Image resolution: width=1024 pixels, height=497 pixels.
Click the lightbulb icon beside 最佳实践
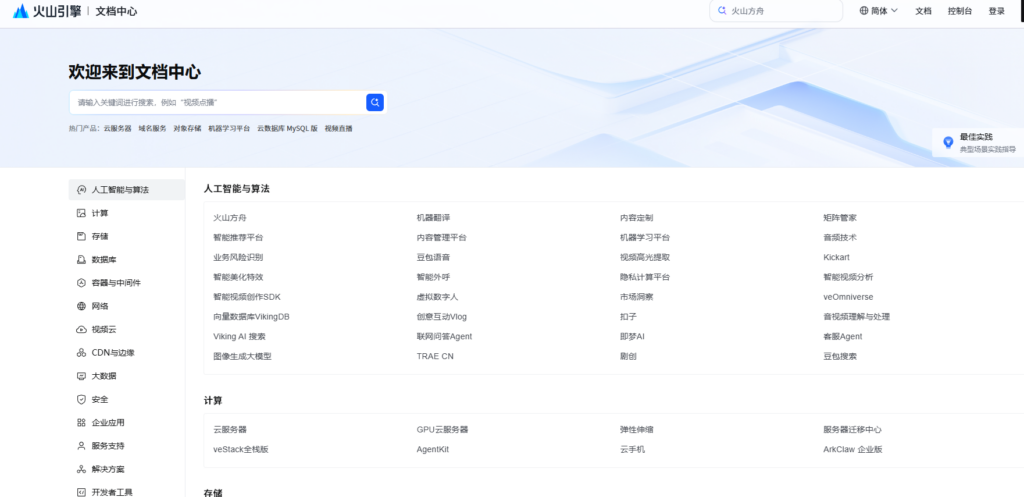[x=948, y=142]
